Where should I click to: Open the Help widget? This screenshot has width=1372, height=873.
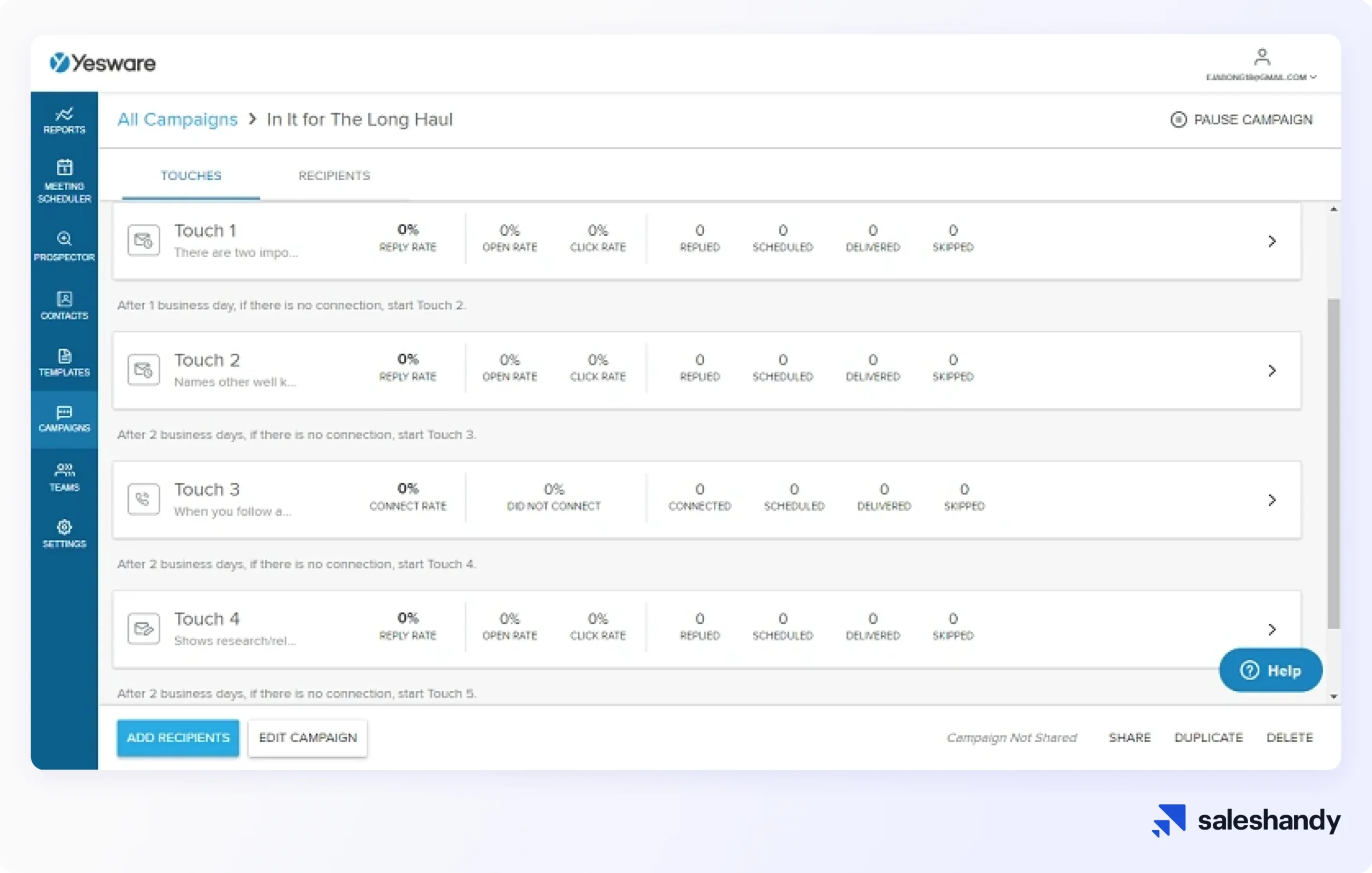pos(1270,670)
